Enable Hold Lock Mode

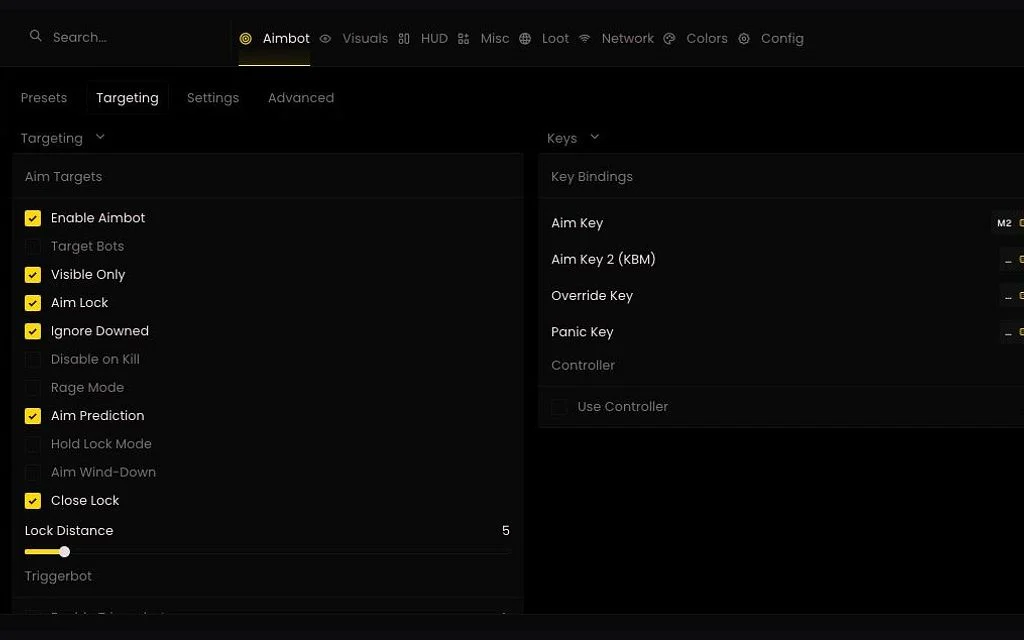tap(33, 444)
